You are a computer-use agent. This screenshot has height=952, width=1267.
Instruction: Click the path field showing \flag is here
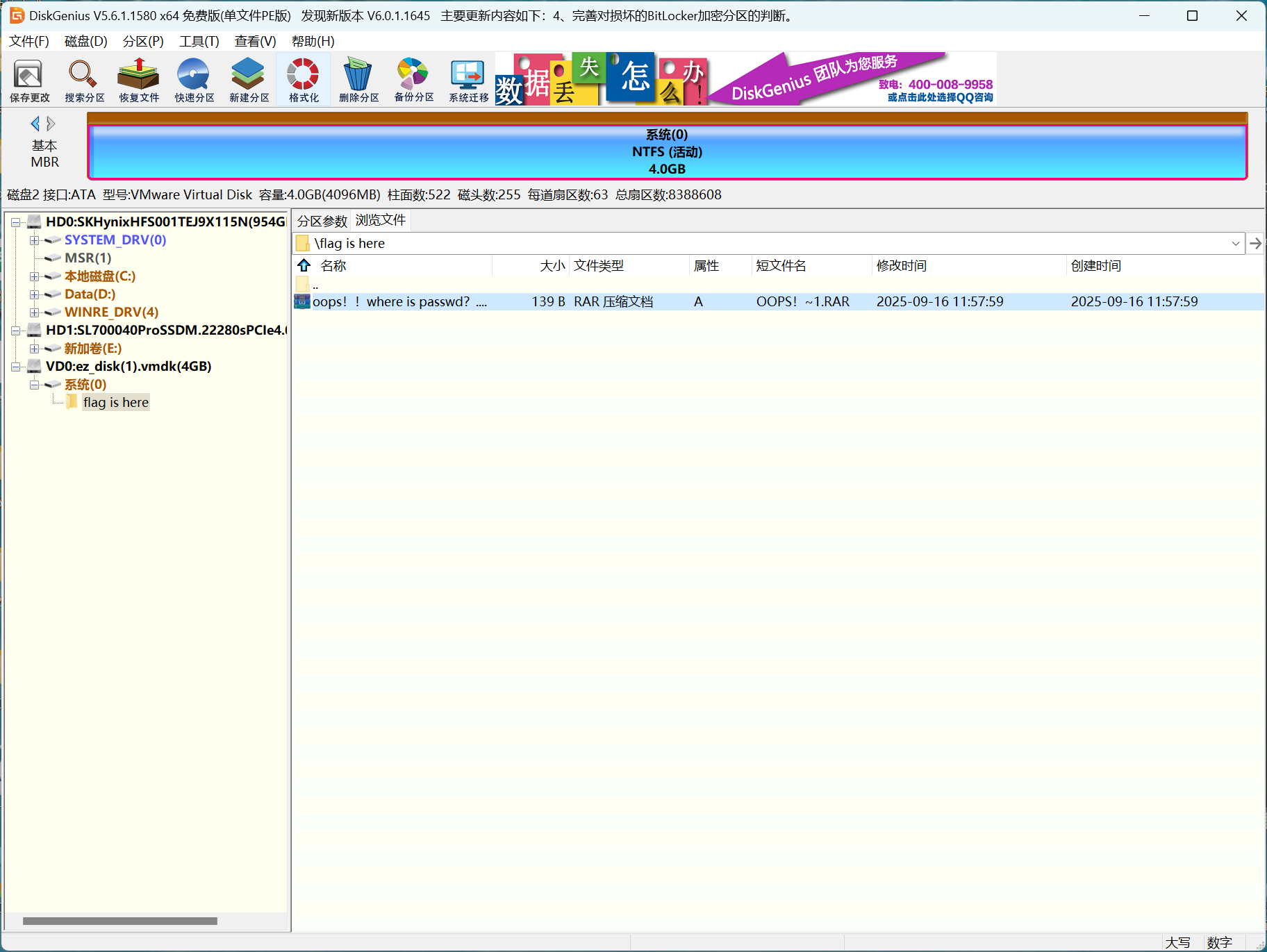pos(768,243)
